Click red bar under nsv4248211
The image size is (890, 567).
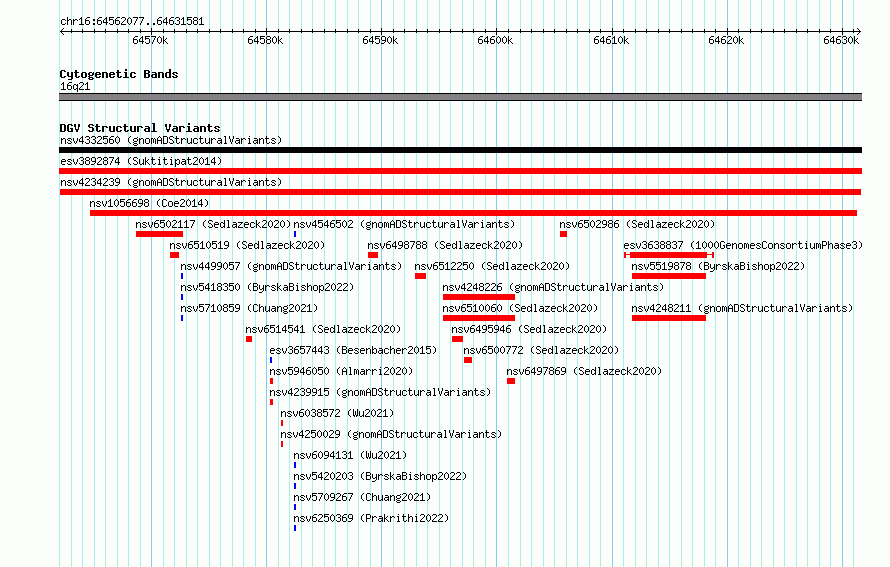669,318
